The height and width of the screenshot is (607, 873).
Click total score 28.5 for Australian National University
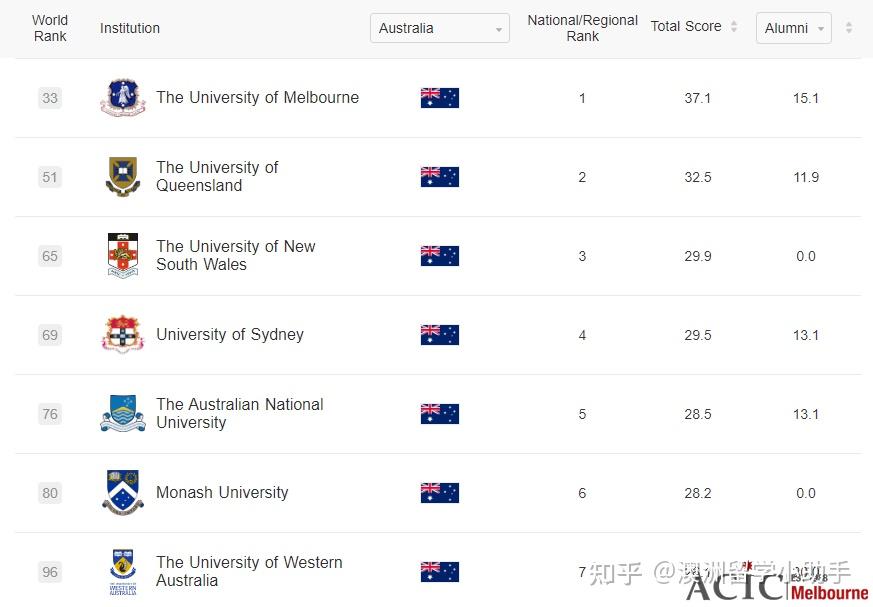pos(698,415)
